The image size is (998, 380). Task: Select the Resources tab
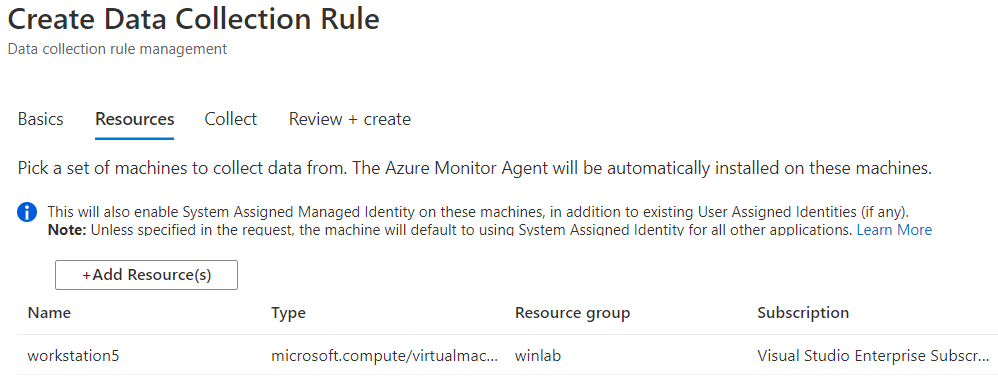coord(135,119)
